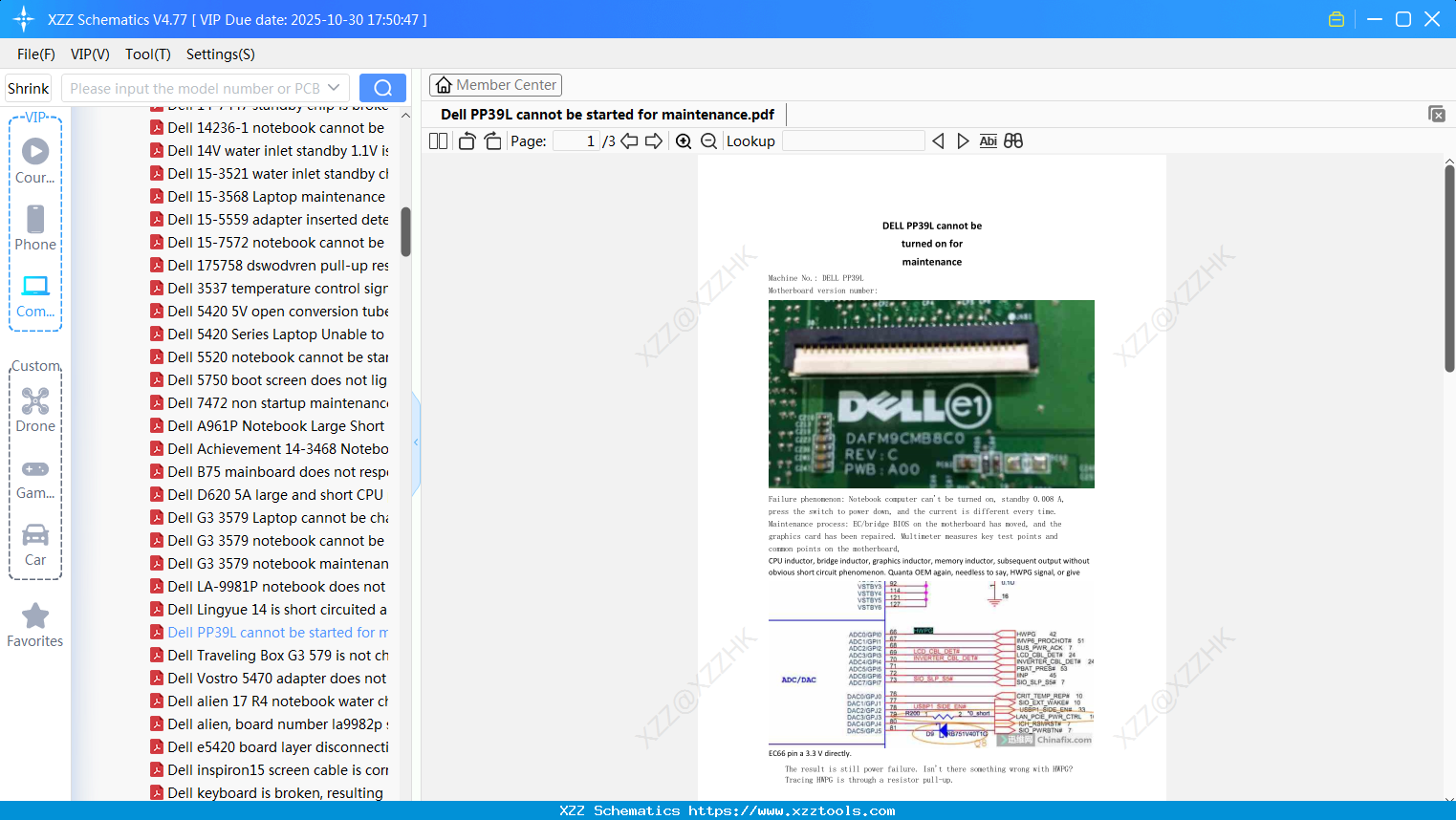Click the model number search field
This screenshot has height=820, width=1456.
coord(195,88)
